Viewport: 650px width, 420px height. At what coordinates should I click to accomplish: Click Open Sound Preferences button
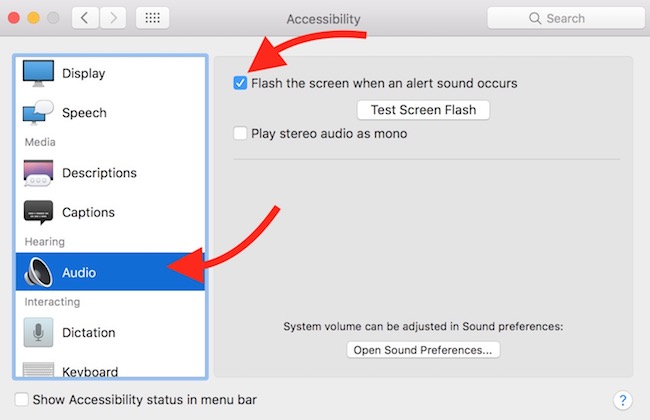click(423, 350)
